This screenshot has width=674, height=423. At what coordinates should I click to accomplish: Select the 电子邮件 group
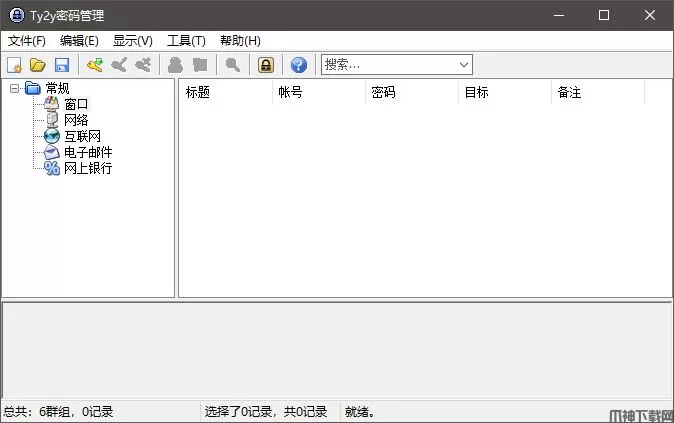pyautogui.click(x=88, y=152)
